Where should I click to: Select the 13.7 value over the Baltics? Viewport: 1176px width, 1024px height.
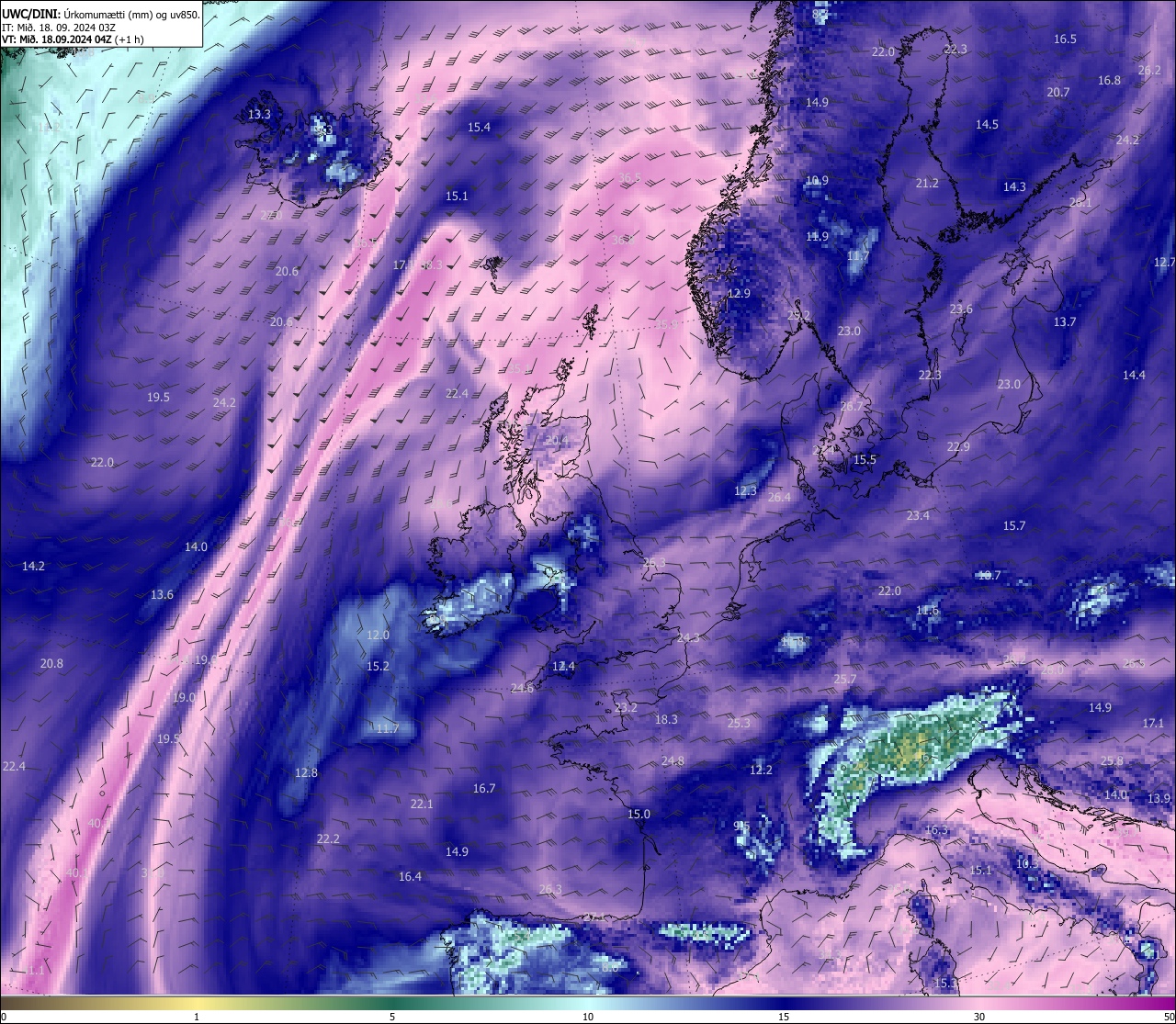click(1064, 322)
